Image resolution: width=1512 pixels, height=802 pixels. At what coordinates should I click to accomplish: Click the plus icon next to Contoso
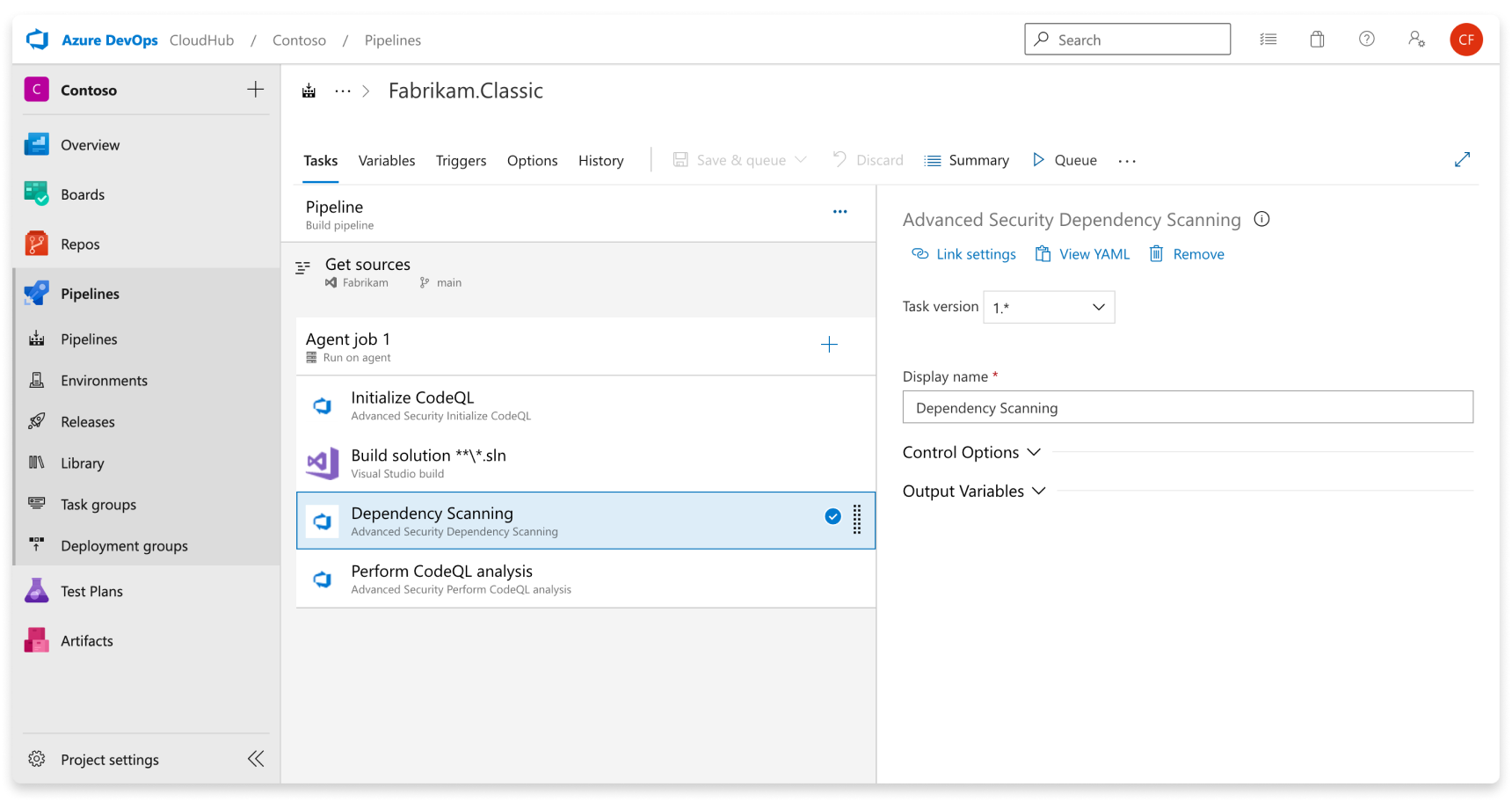[x=256, y=89]
